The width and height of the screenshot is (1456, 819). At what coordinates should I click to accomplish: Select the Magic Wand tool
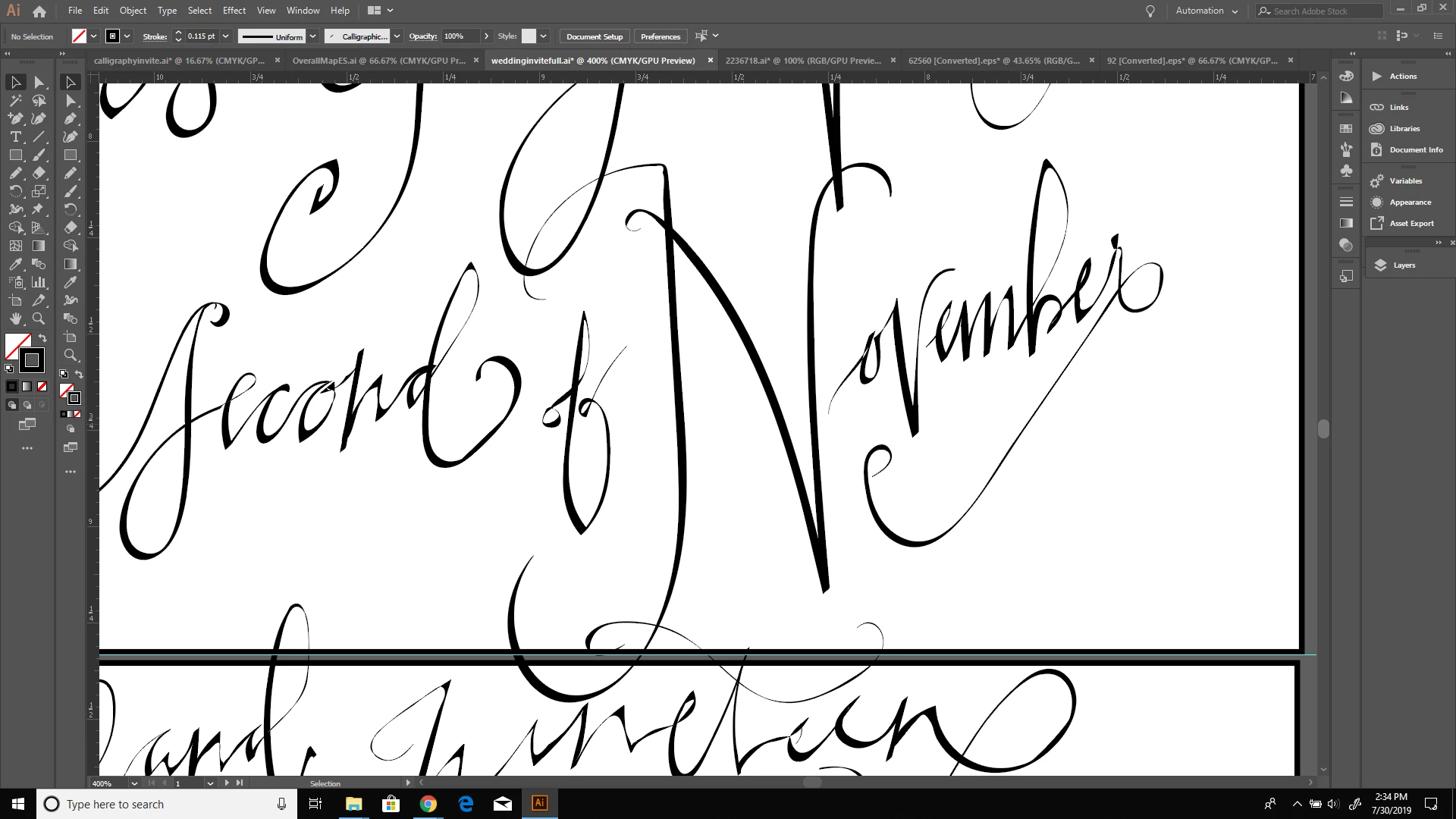pos(16,100)
